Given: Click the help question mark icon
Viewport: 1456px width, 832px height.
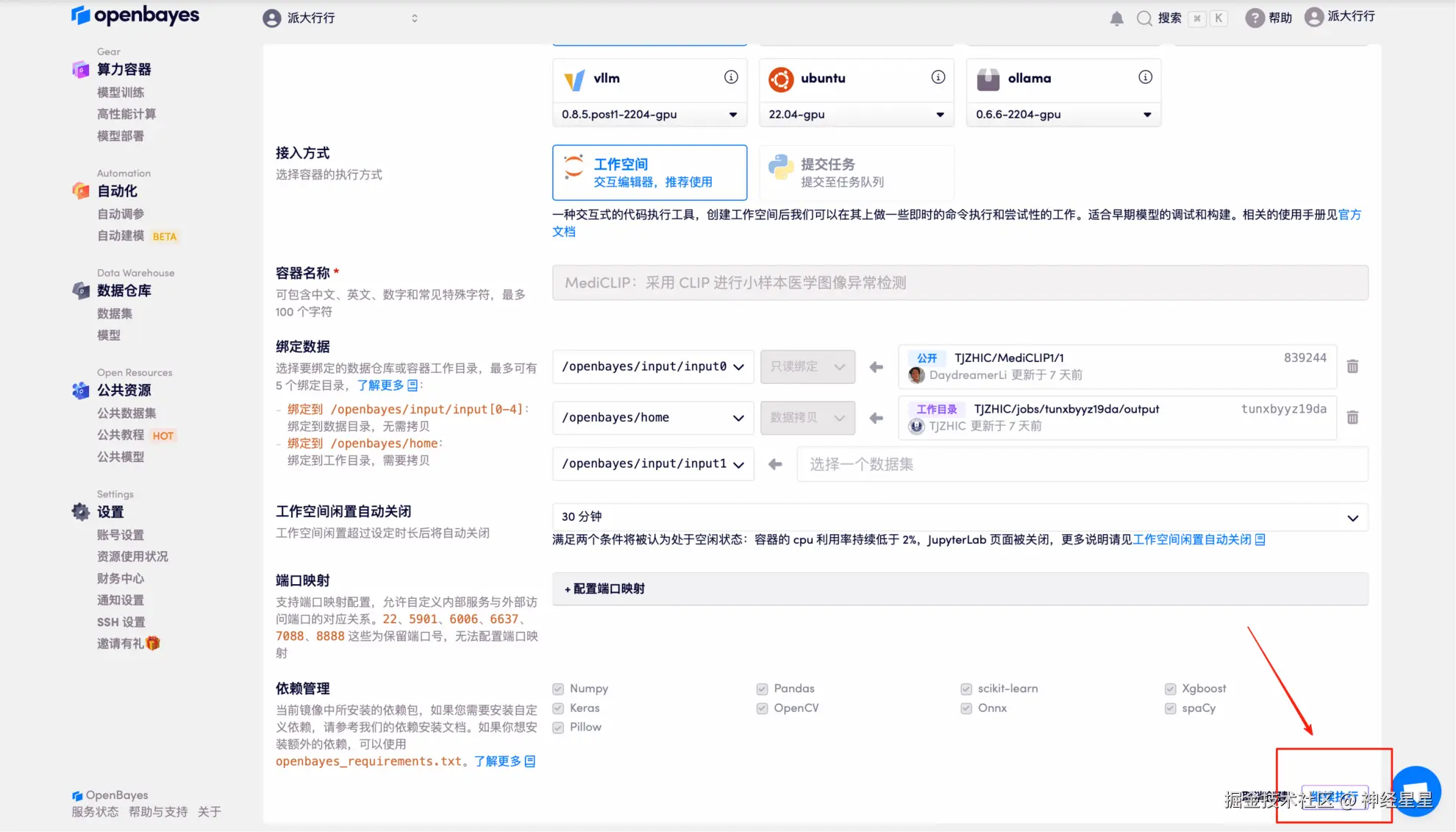Looking at the screenshot, I should pos(1255,18).
